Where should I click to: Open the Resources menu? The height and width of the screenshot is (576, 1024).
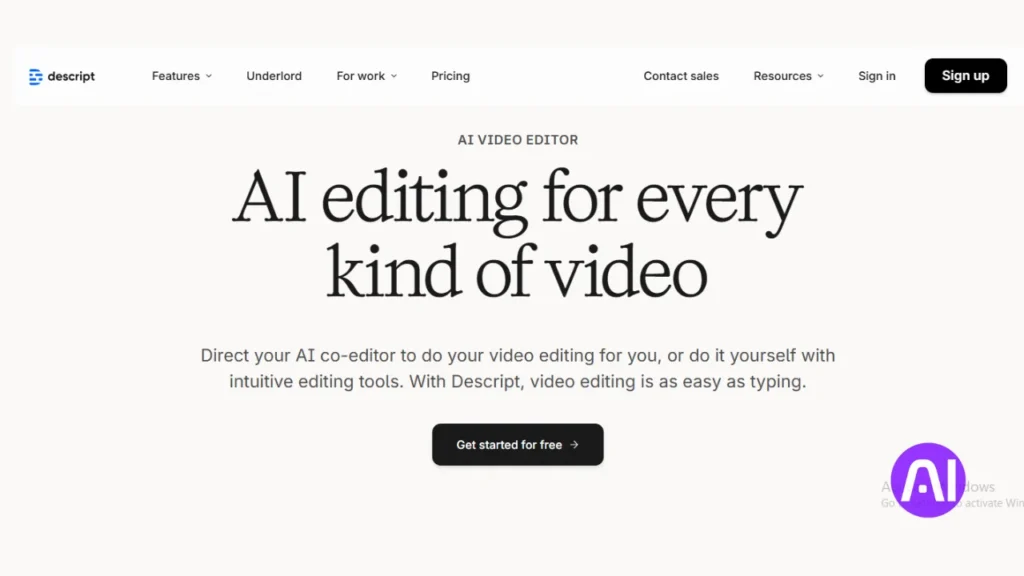782,76
